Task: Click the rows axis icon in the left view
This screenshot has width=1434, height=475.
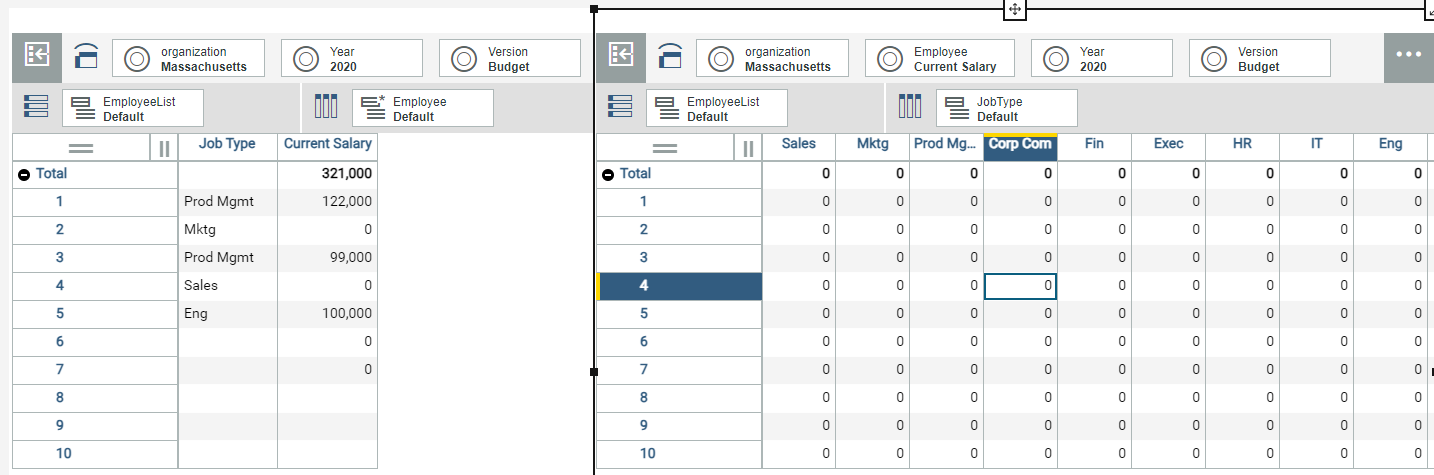Action: [x=33, y=107]
